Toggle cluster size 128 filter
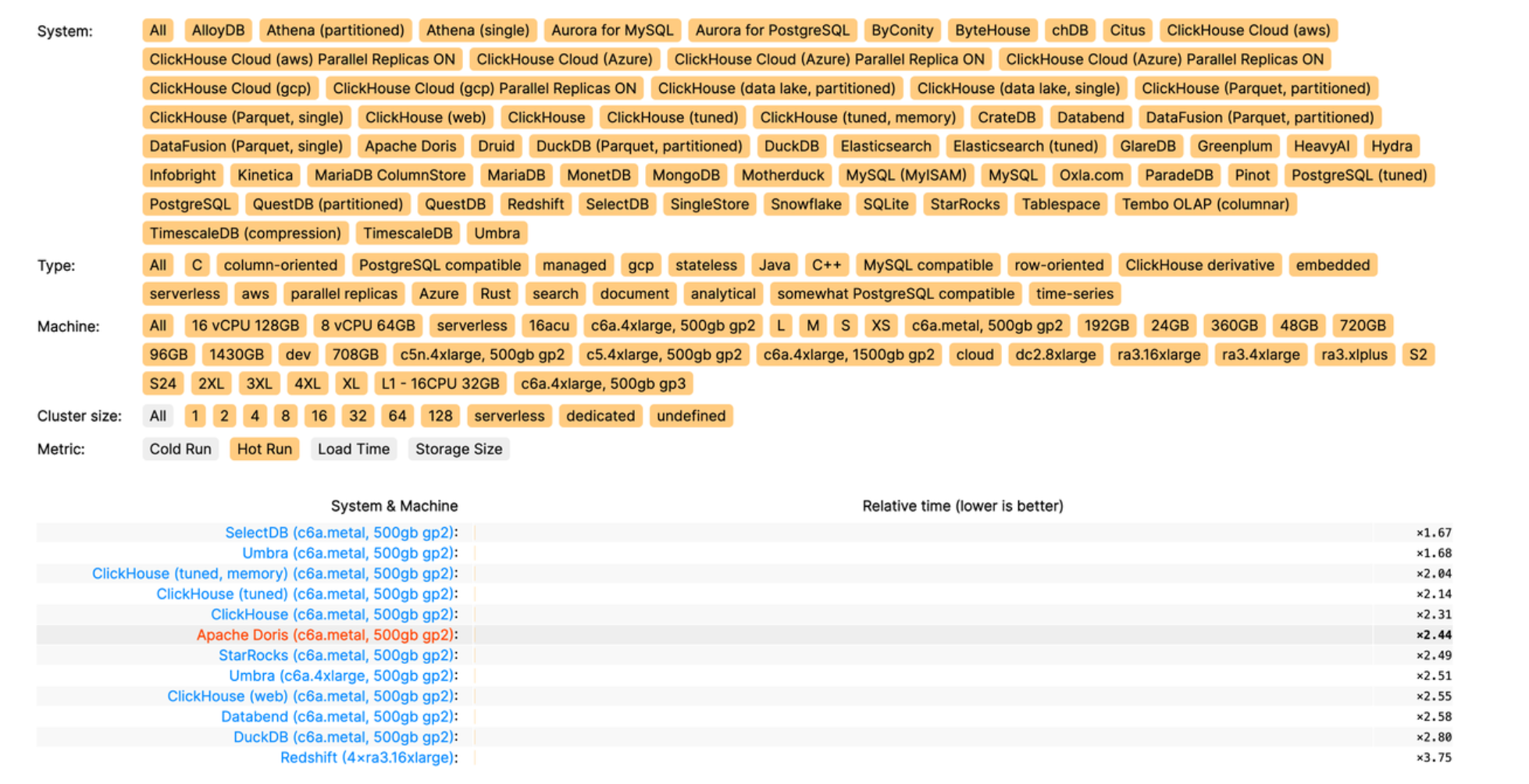Viewport: 1529px width, 784px height. (440, 415)
